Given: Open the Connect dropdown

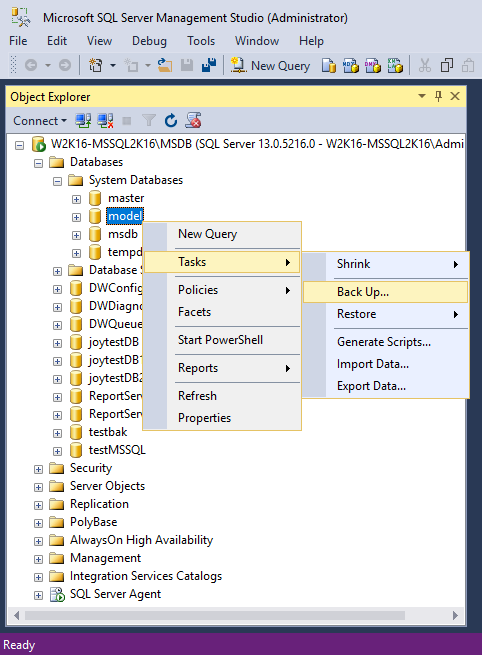Looking at the screenshot, I should point(40,121).
